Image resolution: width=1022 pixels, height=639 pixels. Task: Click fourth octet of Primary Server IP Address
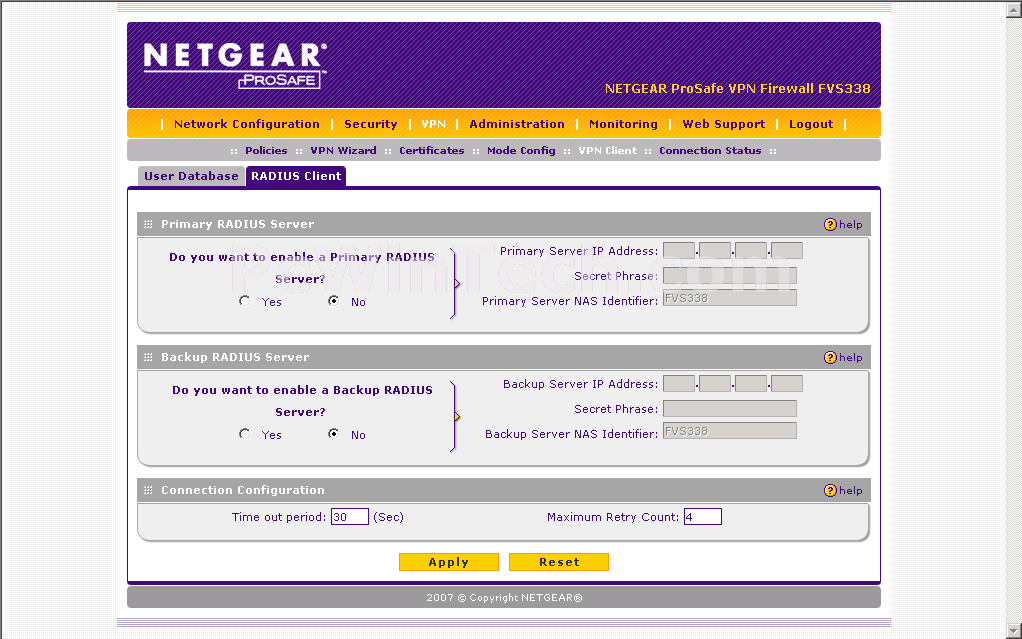[x=787, y=251]
